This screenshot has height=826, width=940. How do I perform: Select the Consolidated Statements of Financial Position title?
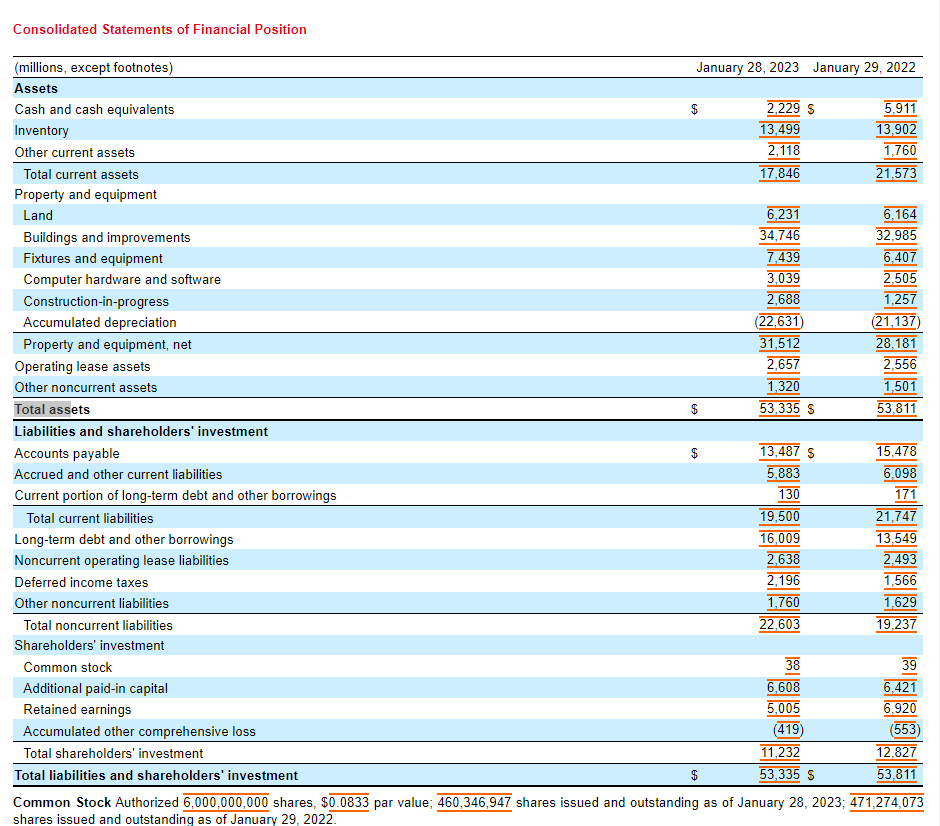(x=159, y=29)
